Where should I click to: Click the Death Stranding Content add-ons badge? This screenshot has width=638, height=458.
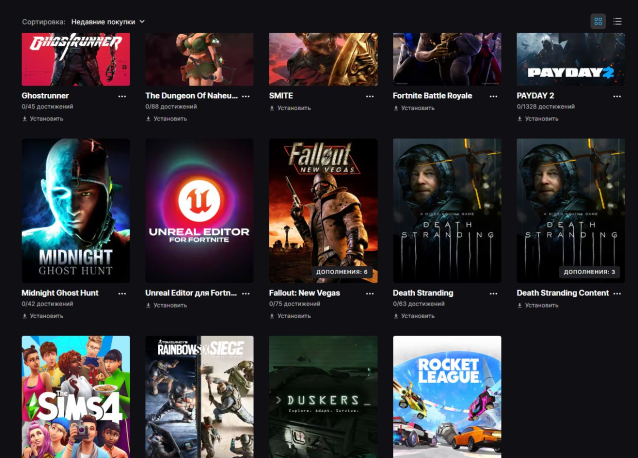(589, 272)
